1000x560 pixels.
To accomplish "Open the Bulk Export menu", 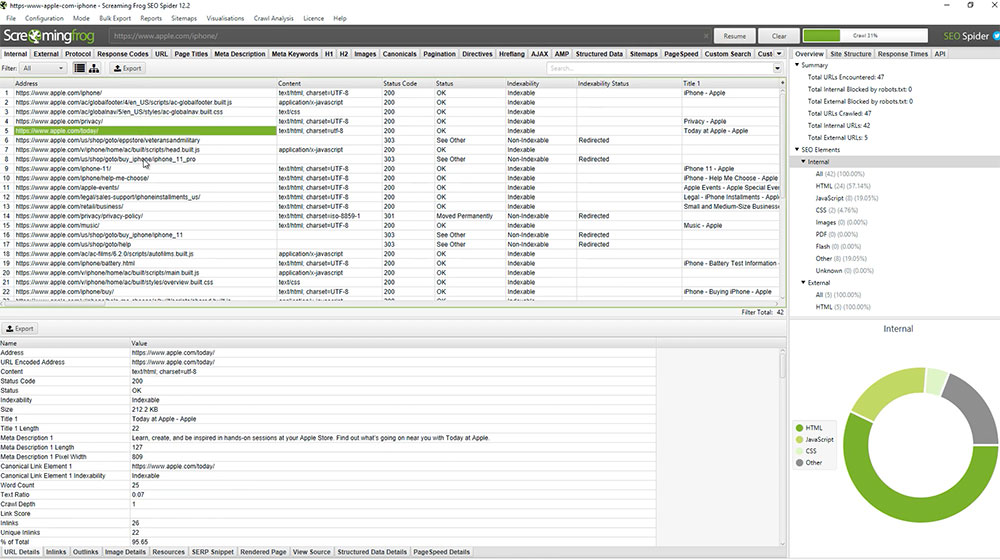I will pyautogui.click(x=115, y=18).
